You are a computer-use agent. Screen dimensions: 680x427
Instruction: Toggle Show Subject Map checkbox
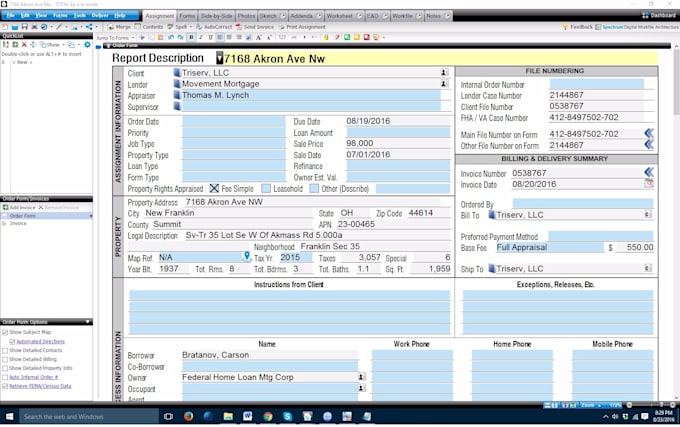pos(5,332)
